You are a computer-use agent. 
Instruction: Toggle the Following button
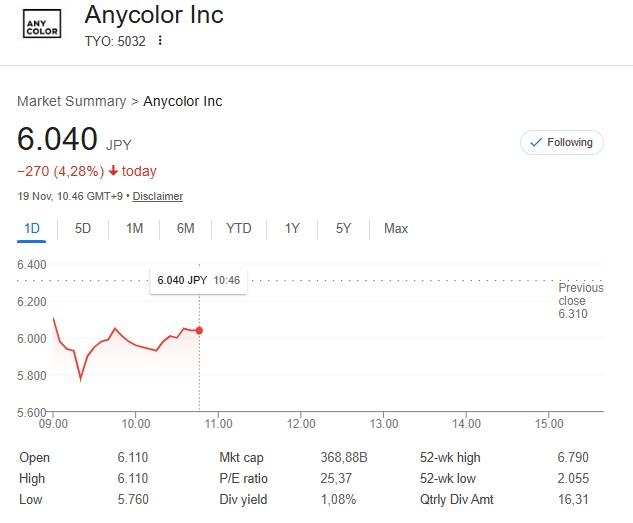pos(562,142)
